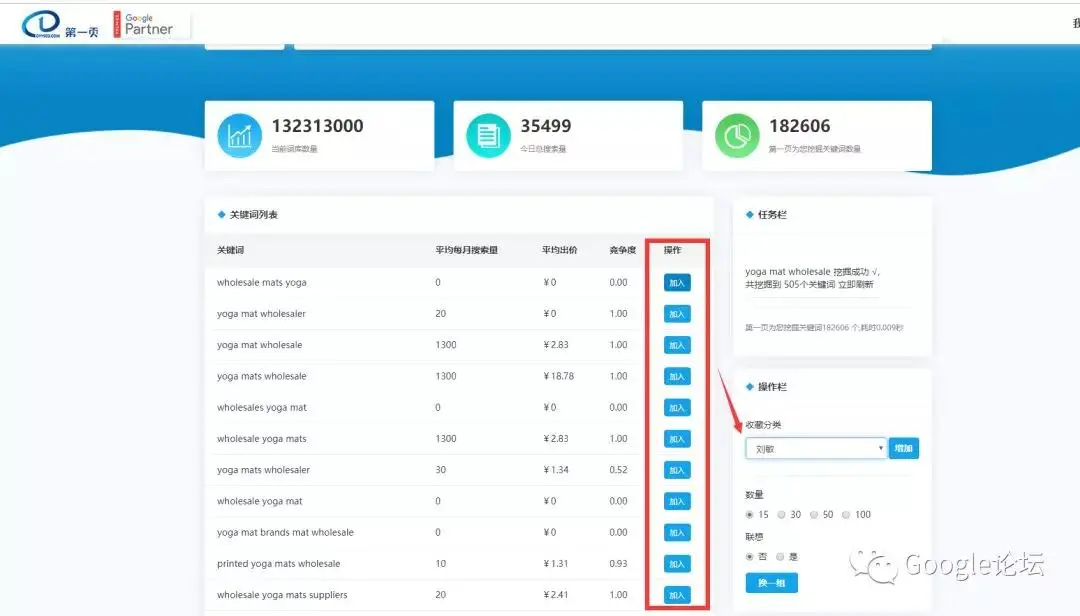Click the 第一页 logo in header

pos(60,27)
